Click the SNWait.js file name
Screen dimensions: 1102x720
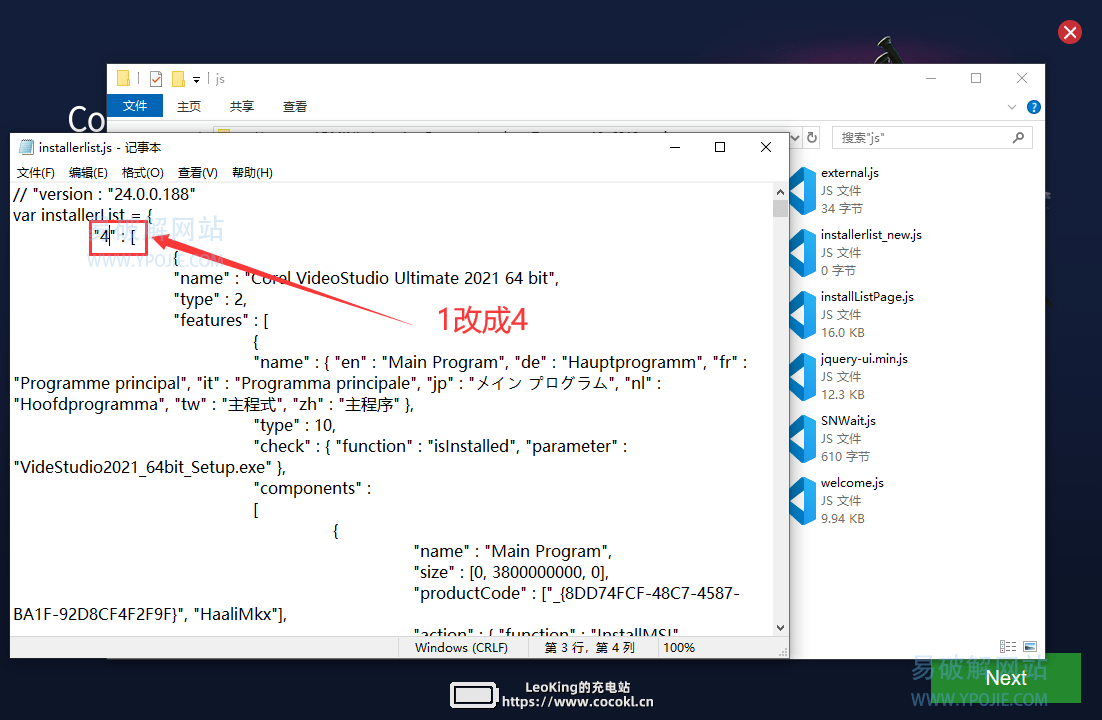point(848,420)
